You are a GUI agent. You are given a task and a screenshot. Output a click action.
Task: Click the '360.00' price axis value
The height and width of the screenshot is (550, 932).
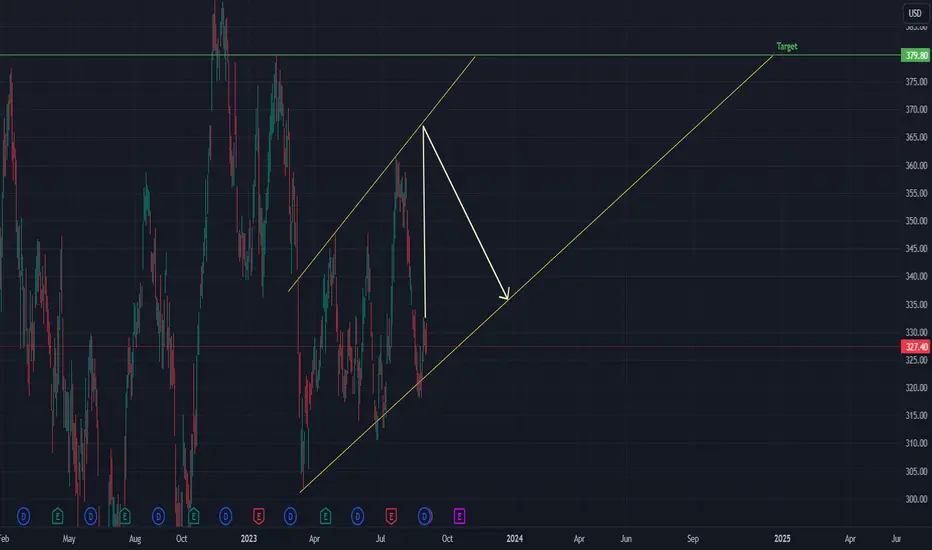[x=916, y=165]
